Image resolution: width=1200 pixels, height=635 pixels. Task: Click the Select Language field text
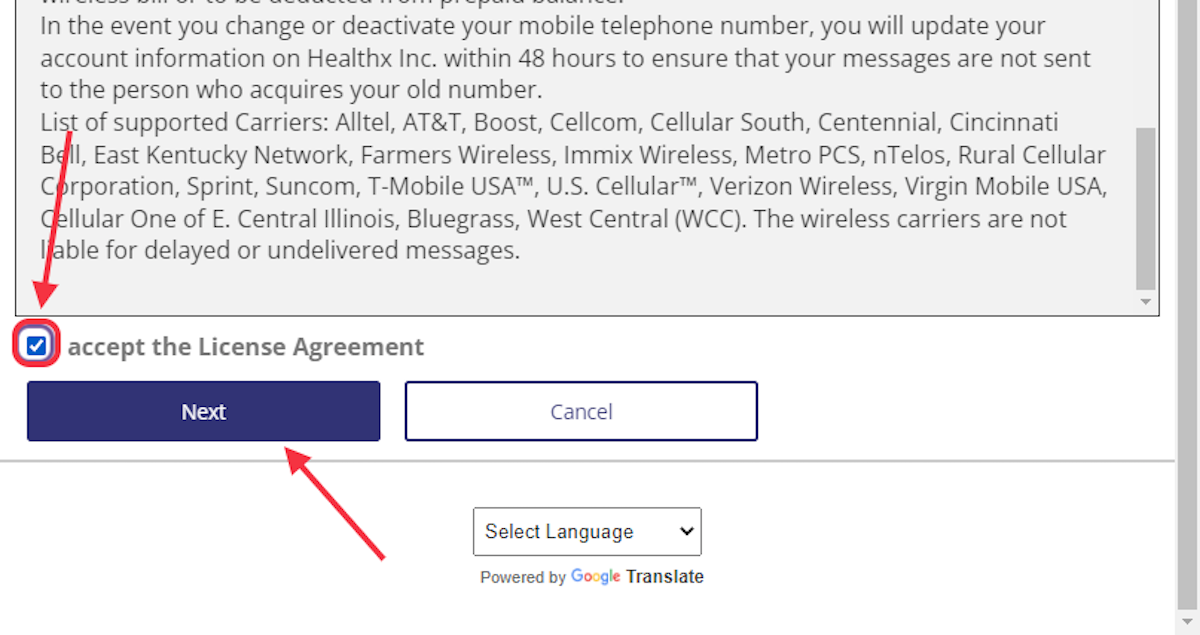[x=558, y=531]
